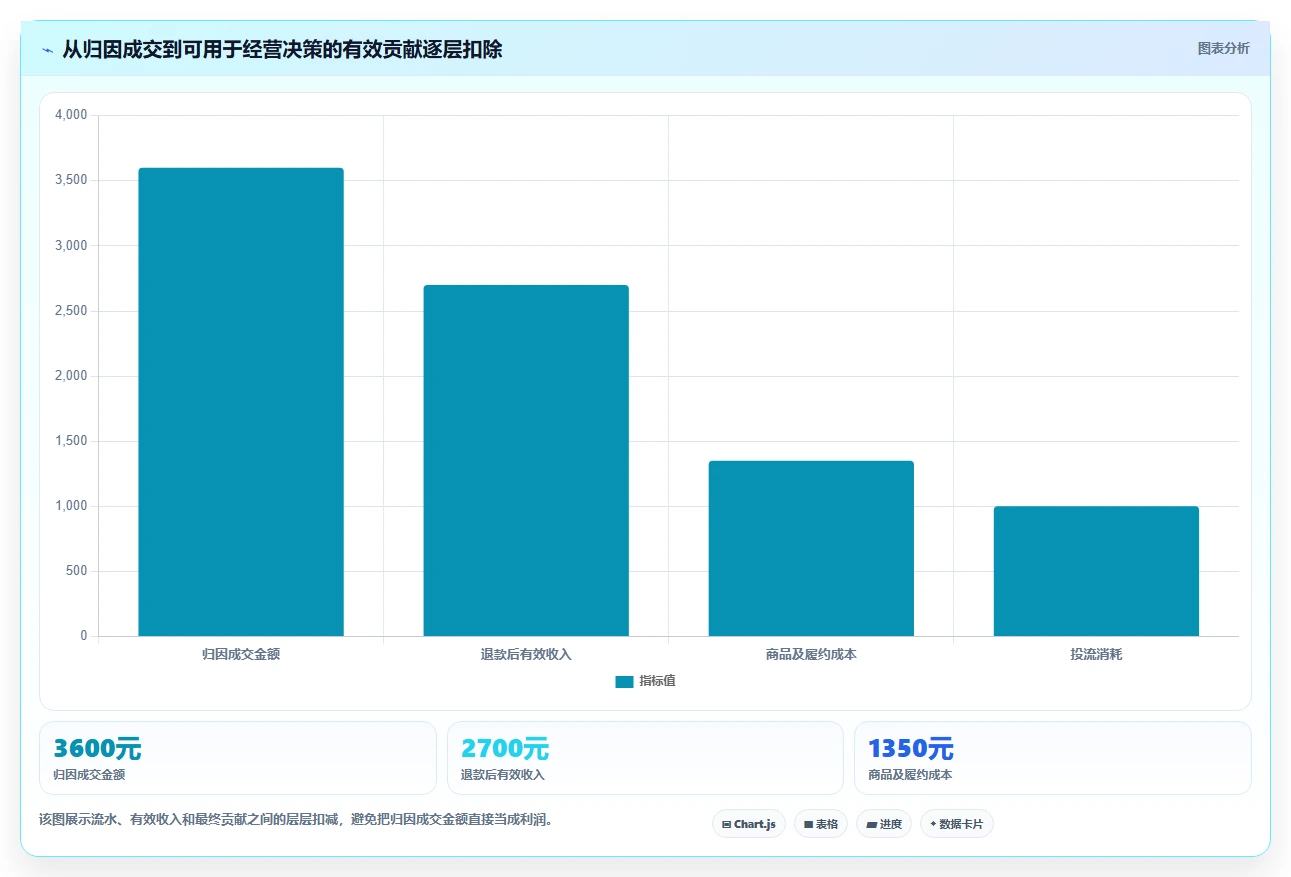Click the lightning icon beside the chart title
The width and height of the screenshot is (1291, 877).
[x=47, y=50]
